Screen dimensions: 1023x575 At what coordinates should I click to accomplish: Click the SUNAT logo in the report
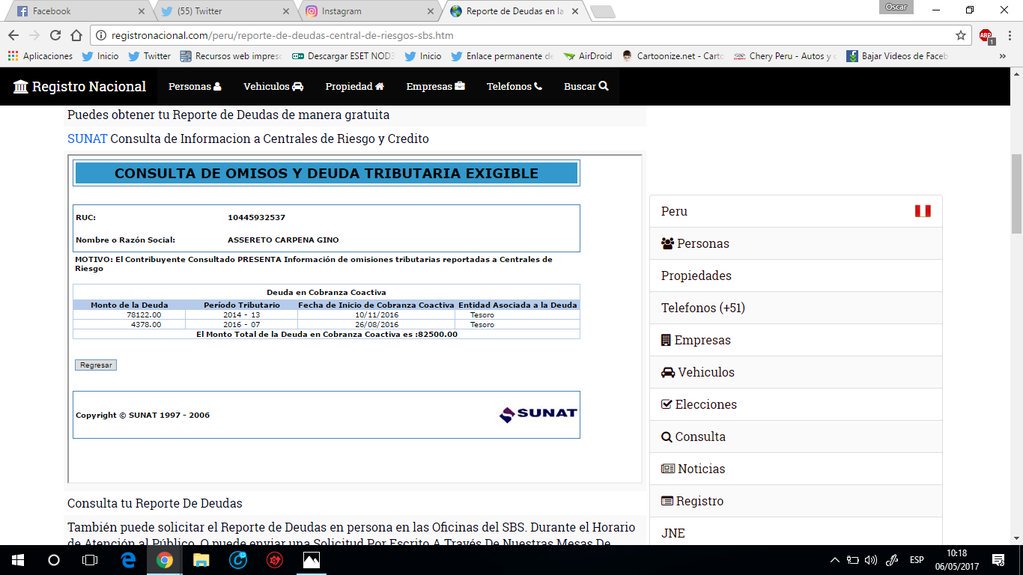click(x=538, y=414)
